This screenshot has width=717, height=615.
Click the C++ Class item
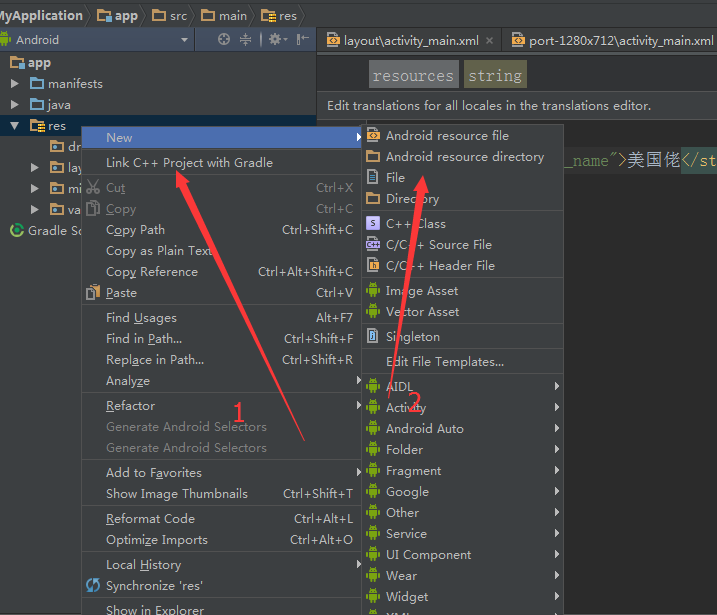pyautogui.click(x=415, y=223)
